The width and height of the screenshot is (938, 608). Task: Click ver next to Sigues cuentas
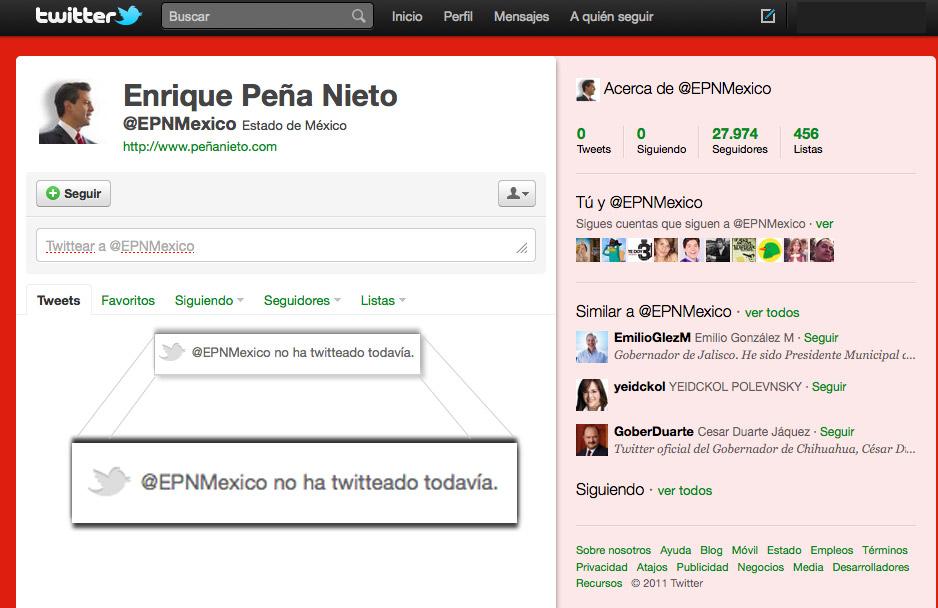[824, 224]
